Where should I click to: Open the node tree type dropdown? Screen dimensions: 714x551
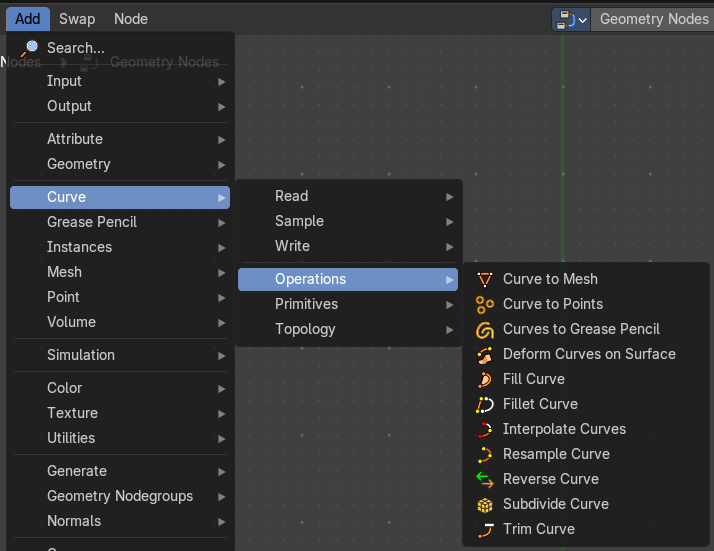click(571, 20)
